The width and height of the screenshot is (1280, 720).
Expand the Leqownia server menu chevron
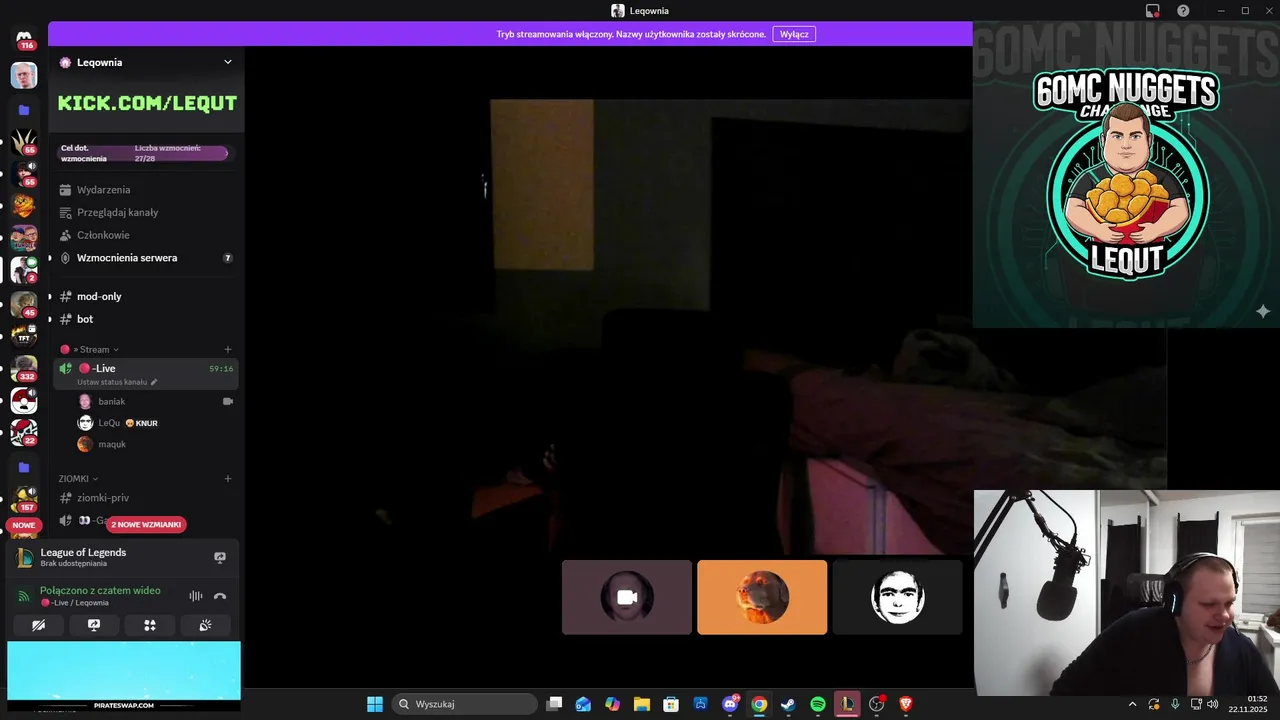228,62
